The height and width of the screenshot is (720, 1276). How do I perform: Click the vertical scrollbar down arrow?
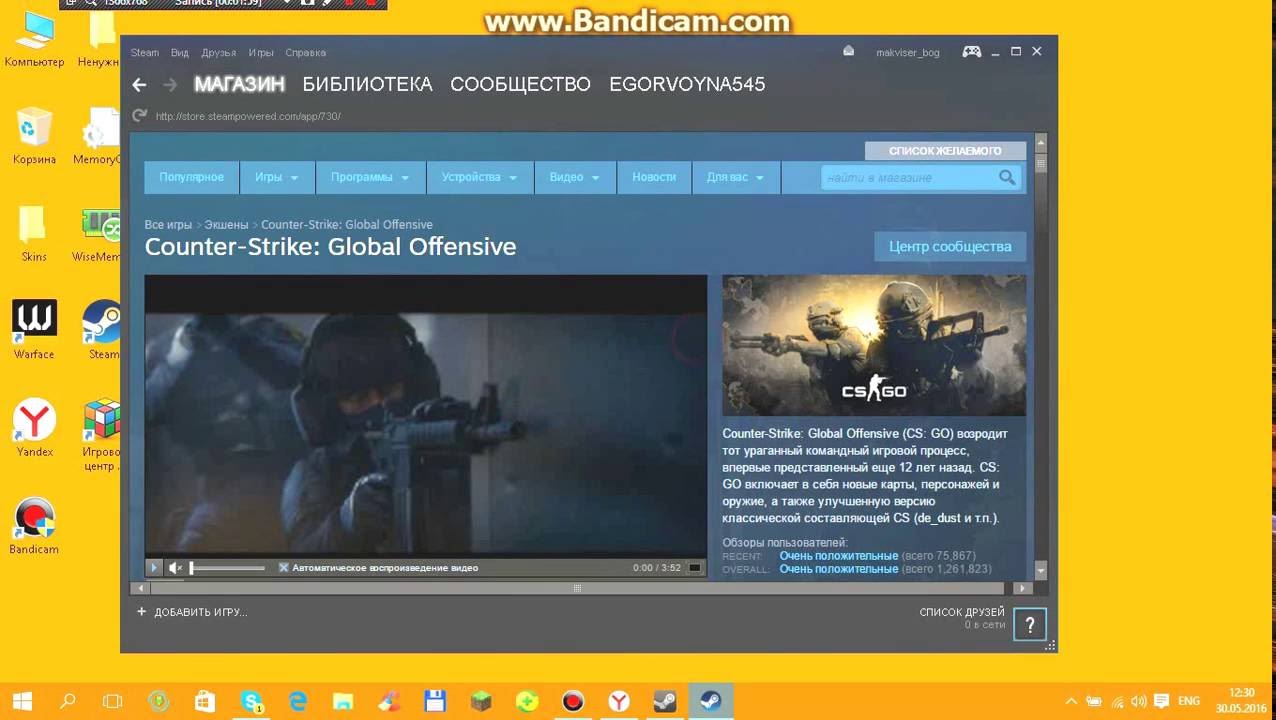pos(1040,571)
